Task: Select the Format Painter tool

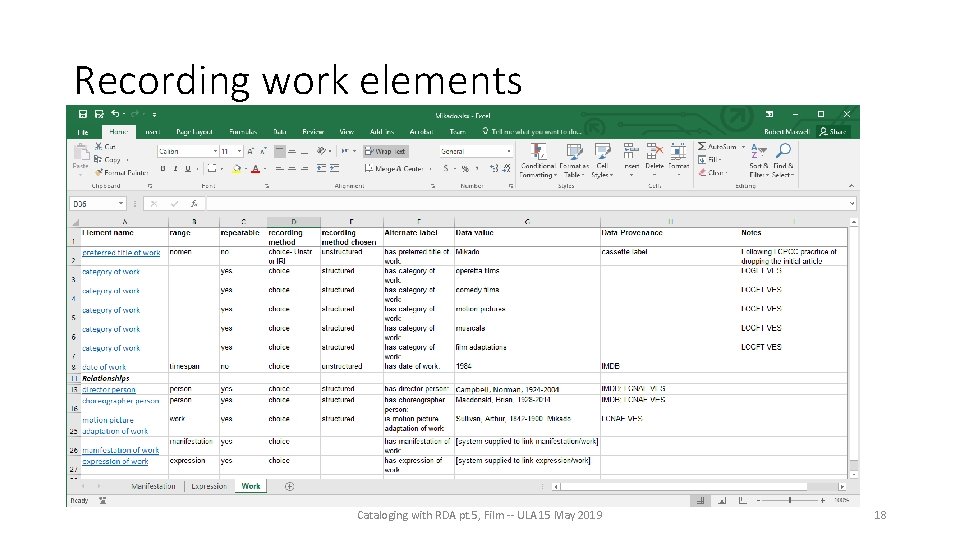Action: [121, 173]
